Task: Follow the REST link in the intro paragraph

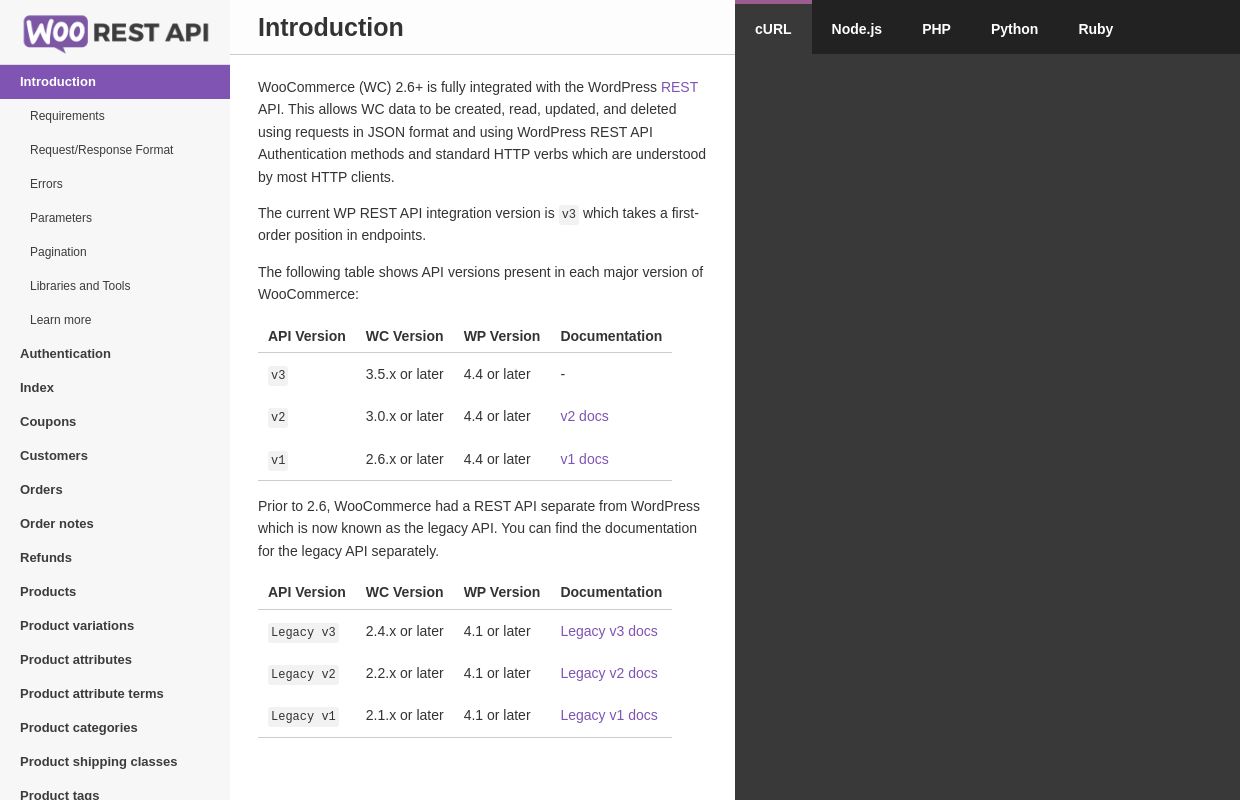Action: [679, 87]
